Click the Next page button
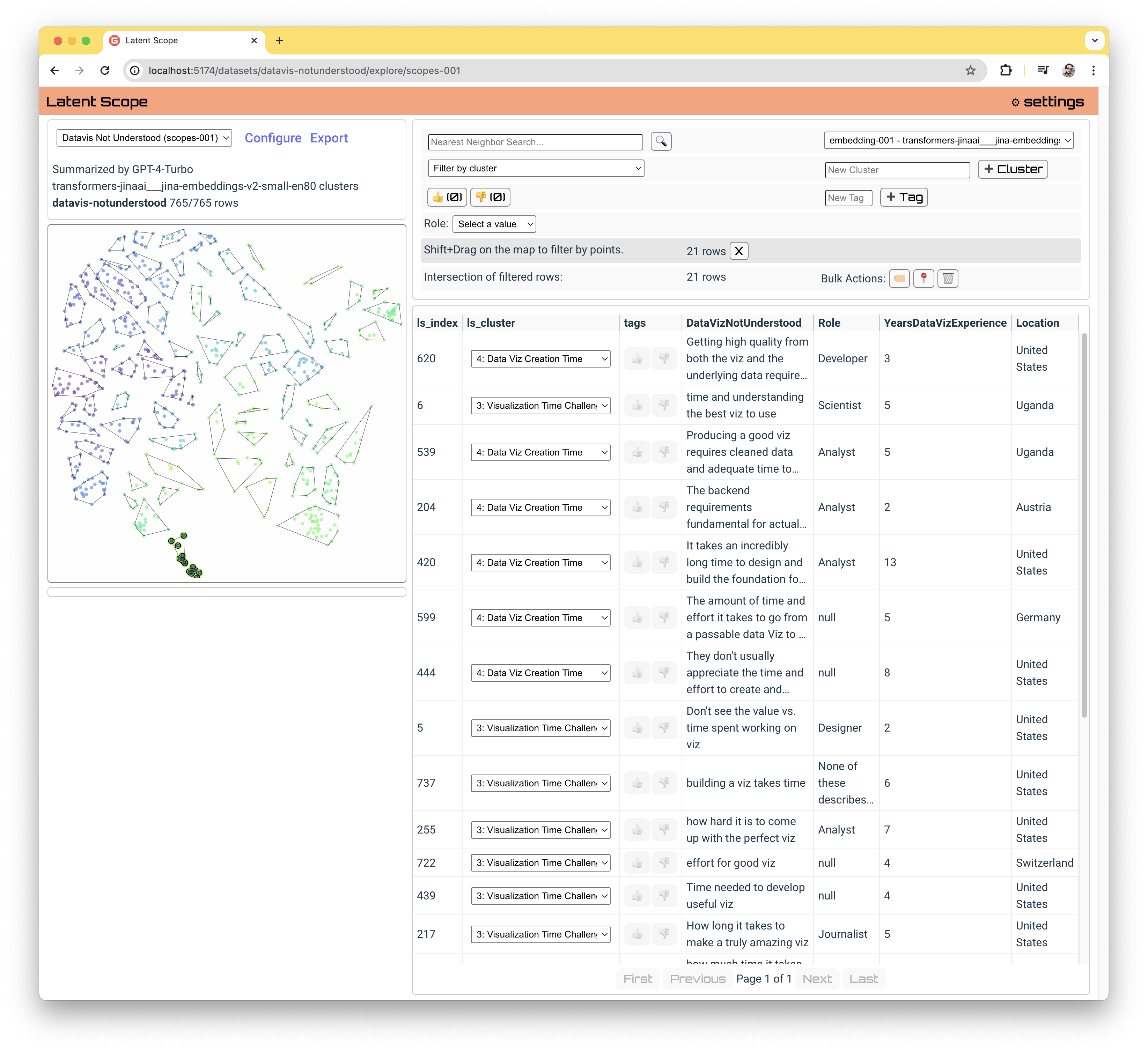The image size is (1148, 1052). pos(817,979)
